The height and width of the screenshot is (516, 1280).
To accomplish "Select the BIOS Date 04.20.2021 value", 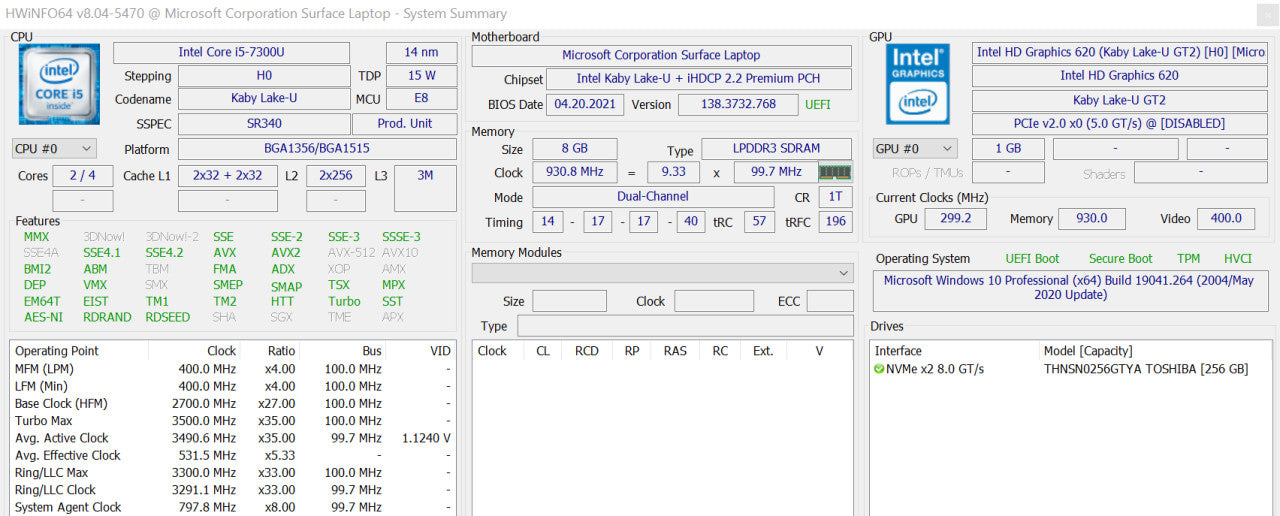I will pos(585,104).
